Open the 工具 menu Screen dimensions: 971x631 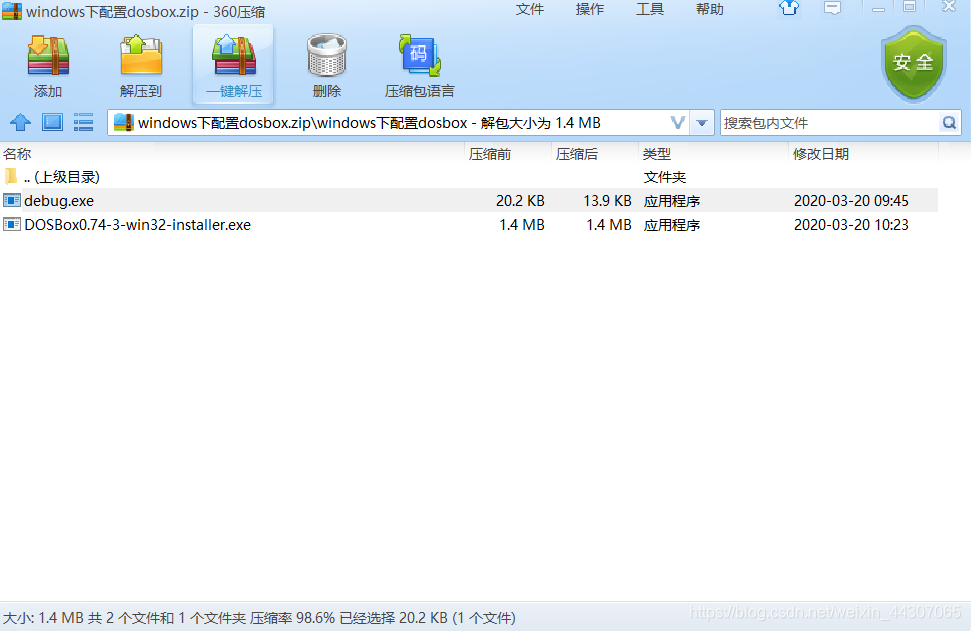(x=650, y=9)
